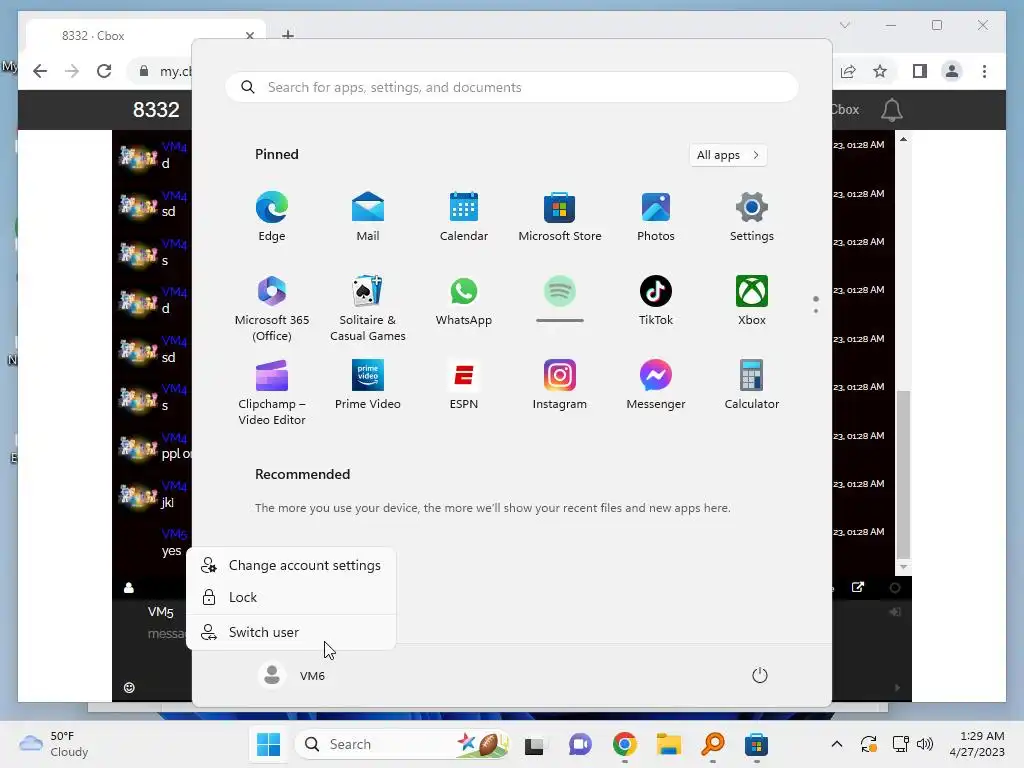Screen dimensions: 1024x768
Task: Open a new Chrome tab
Action: 288,35
